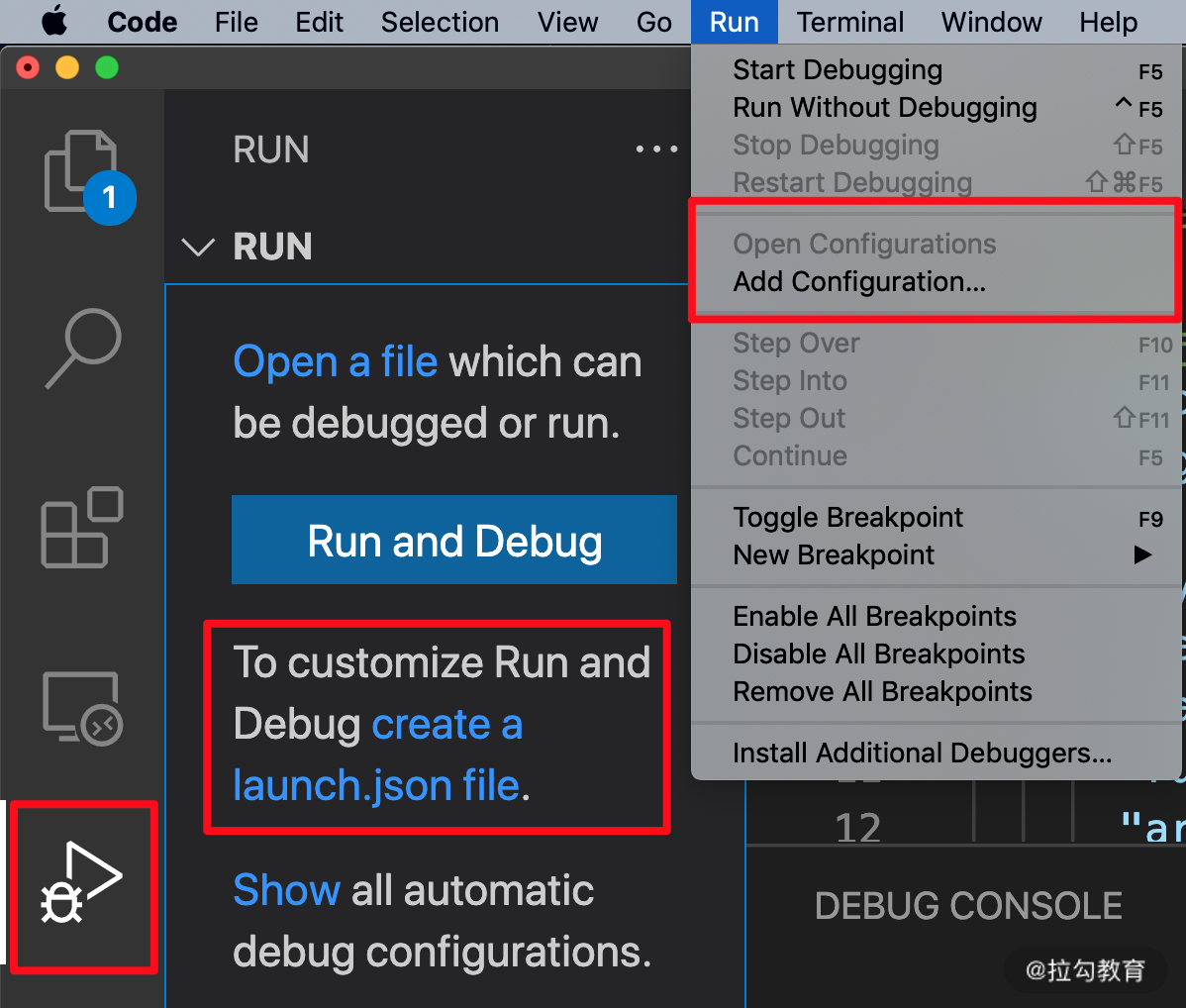Open the View menu
Screen dimensions: 1186x1008
[567, 22]
